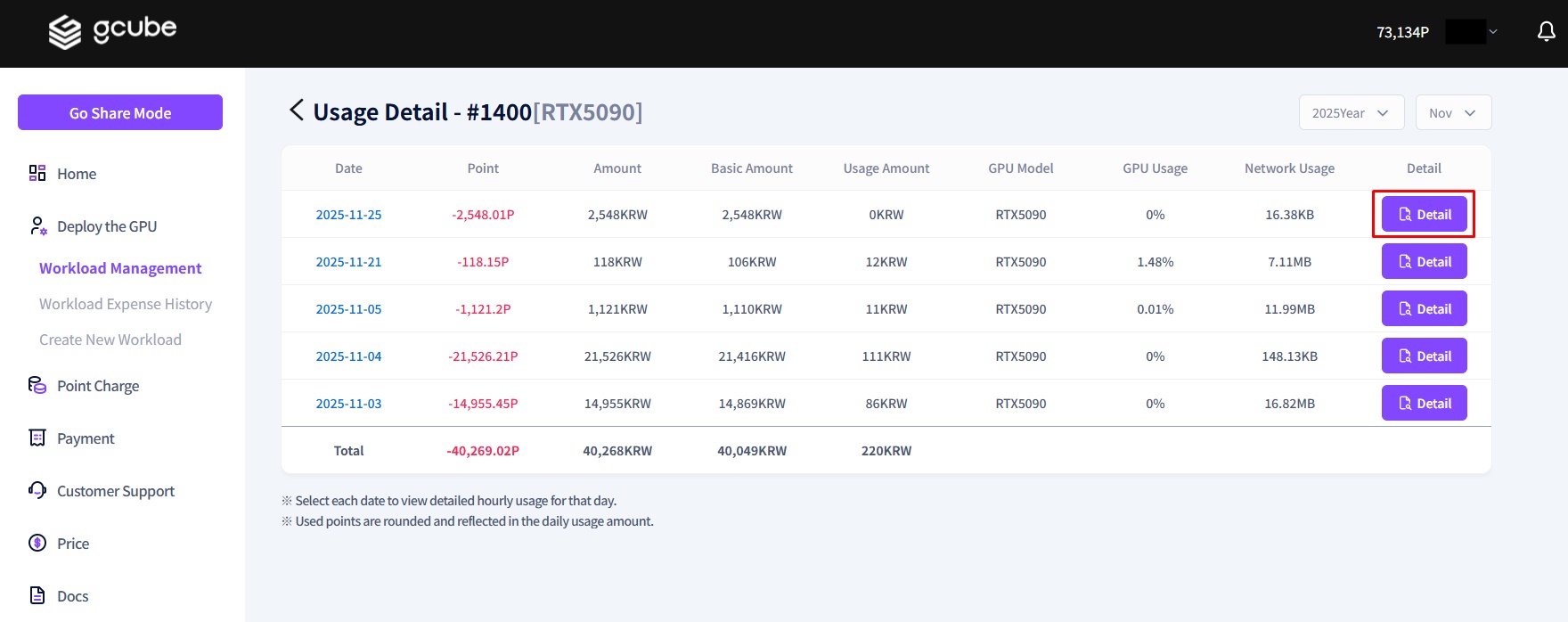
Task: Click the gcube logo icon
Action: pos(64,32)
